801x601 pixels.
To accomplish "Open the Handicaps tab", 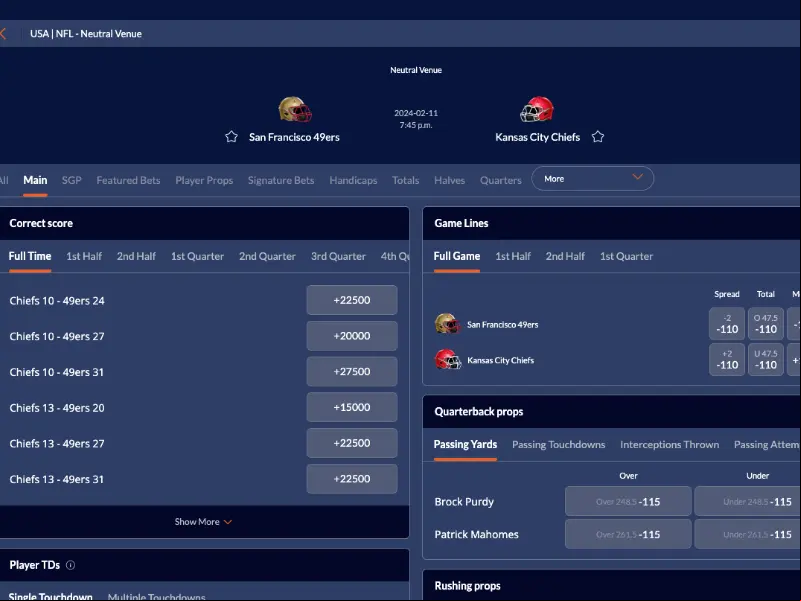I will [353, 180].
